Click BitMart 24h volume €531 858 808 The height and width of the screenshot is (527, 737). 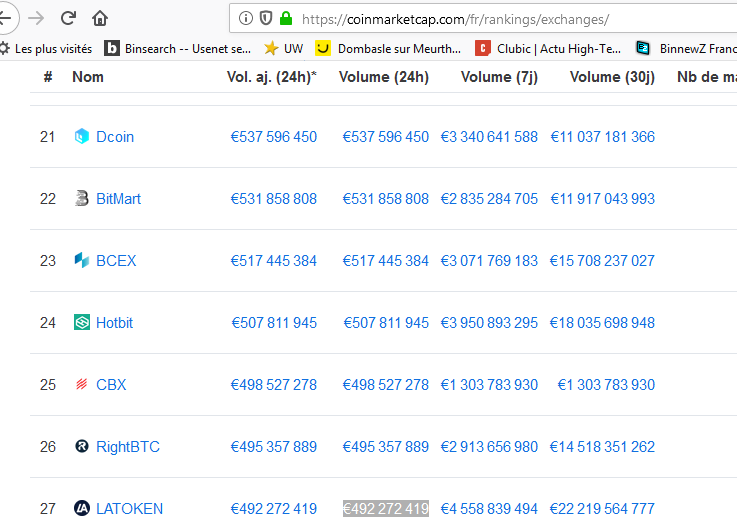[385, 199]
